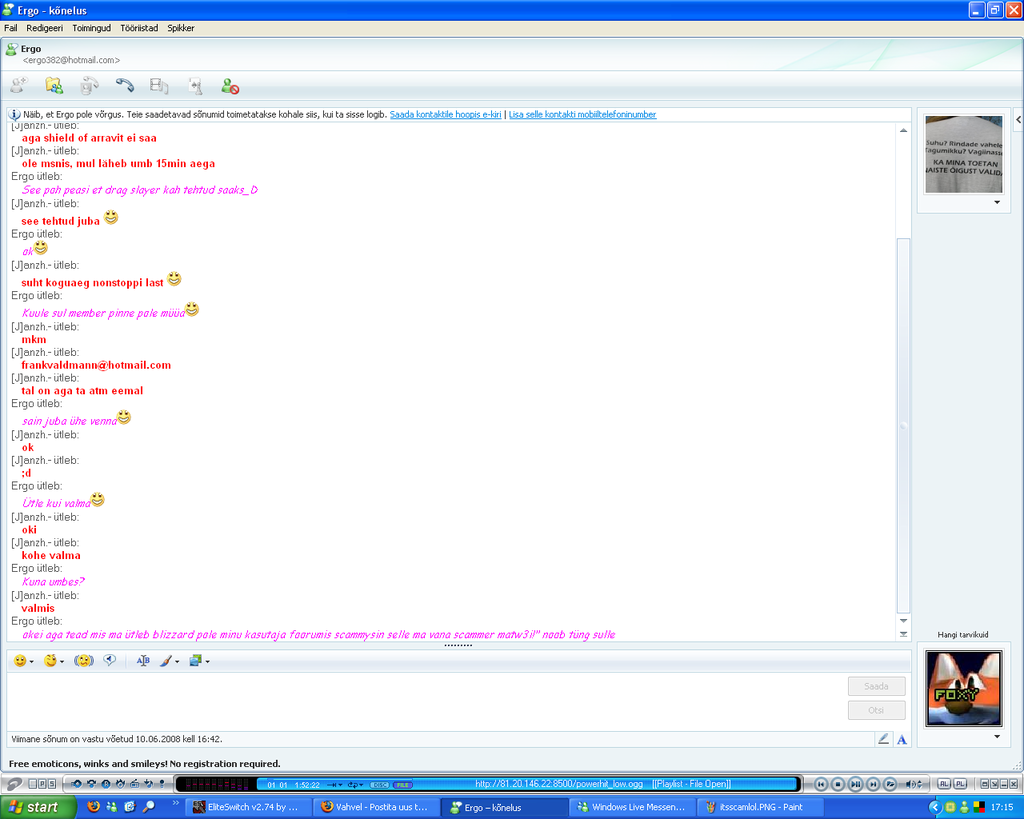Send files using the folder toolbar icon

[x=53, y=85]
